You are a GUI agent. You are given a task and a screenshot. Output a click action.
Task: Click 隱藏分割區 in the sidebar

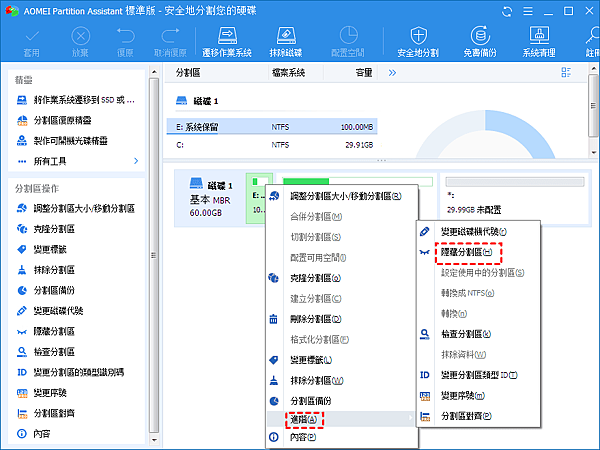pyautogui.click(x=46, y=331)
